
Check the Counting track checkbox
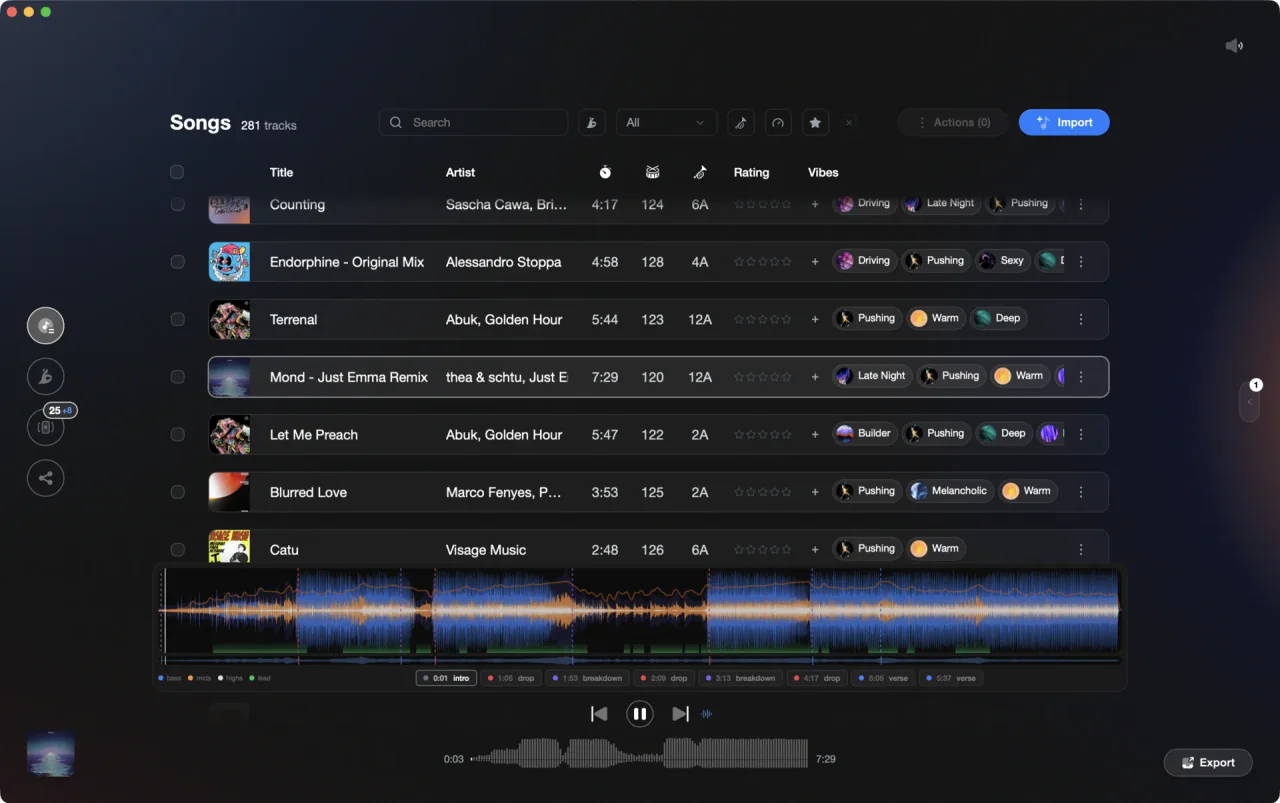point(177,204)
